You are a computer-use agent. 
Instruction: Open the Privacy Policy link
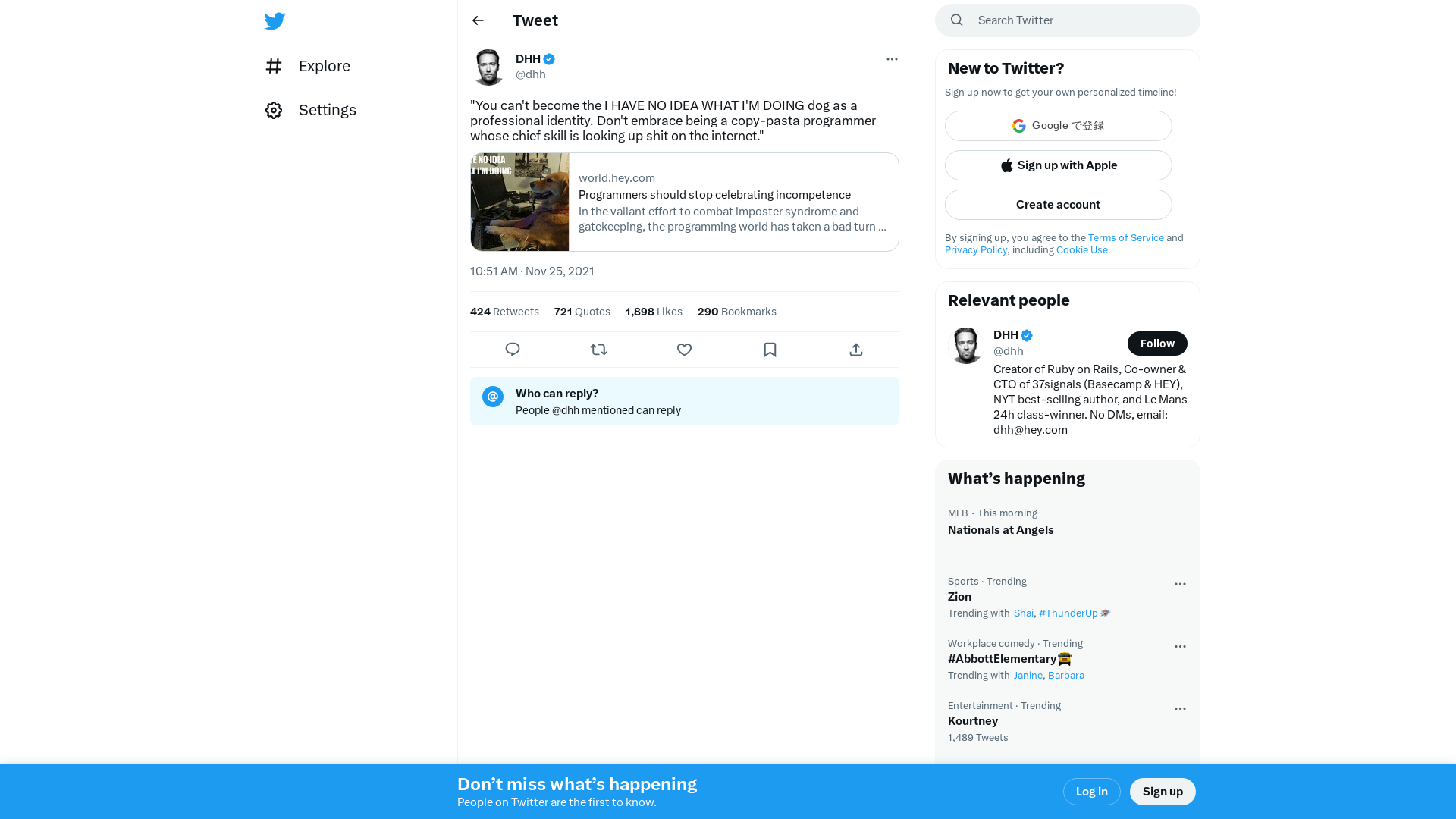tap(976, 250)
